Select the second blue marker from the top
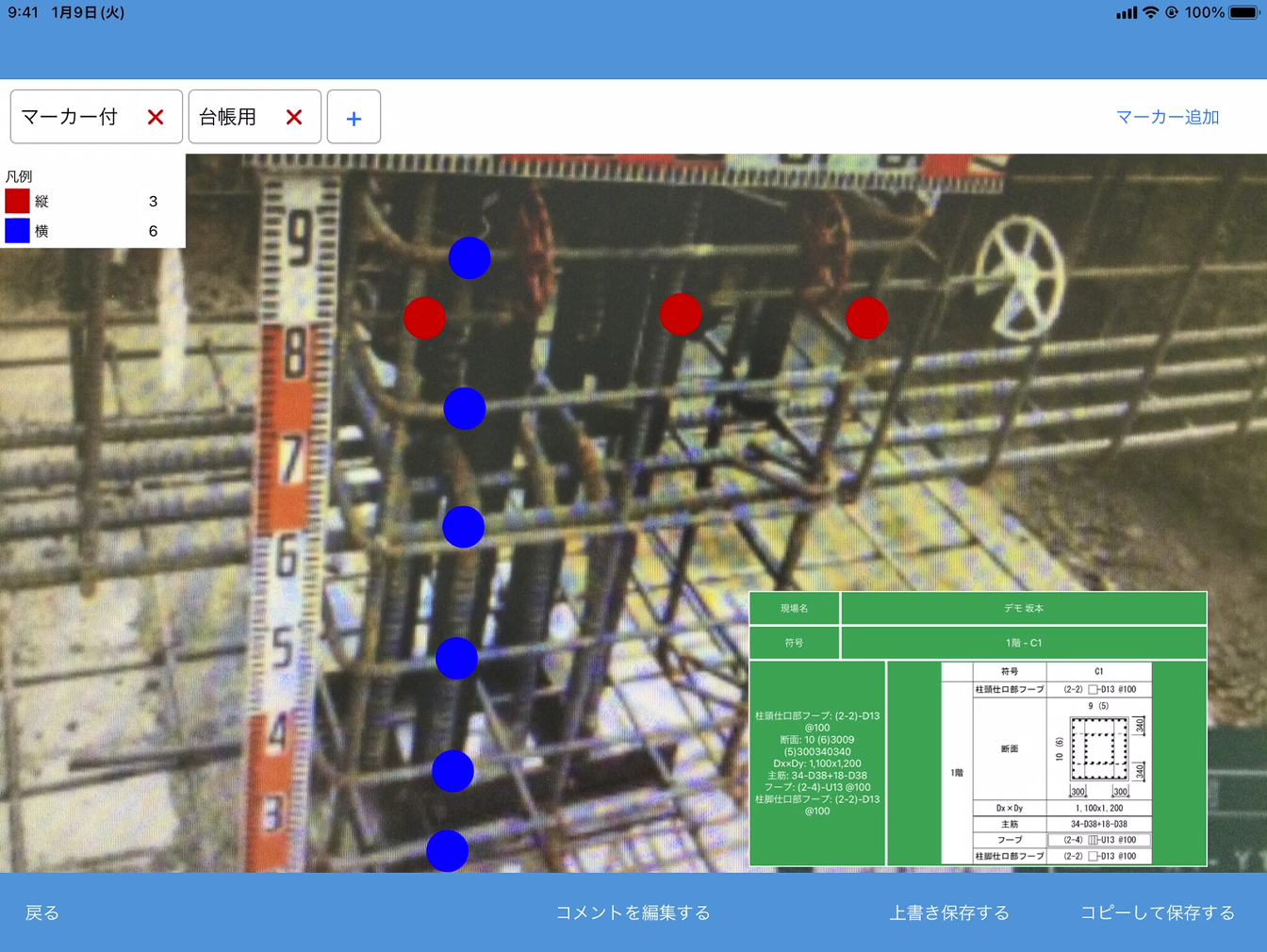 point(465,408)
